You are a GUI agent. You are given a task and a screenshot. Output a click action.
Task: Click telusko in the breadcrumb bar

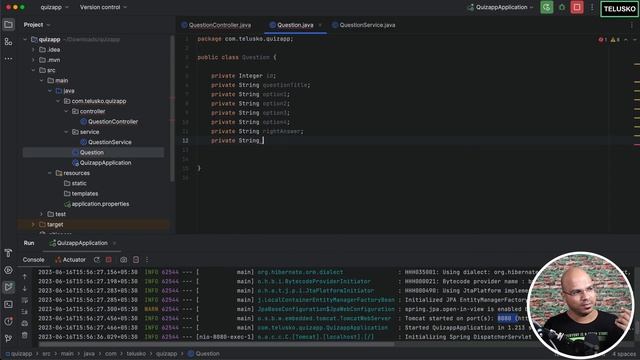point(136,354)
